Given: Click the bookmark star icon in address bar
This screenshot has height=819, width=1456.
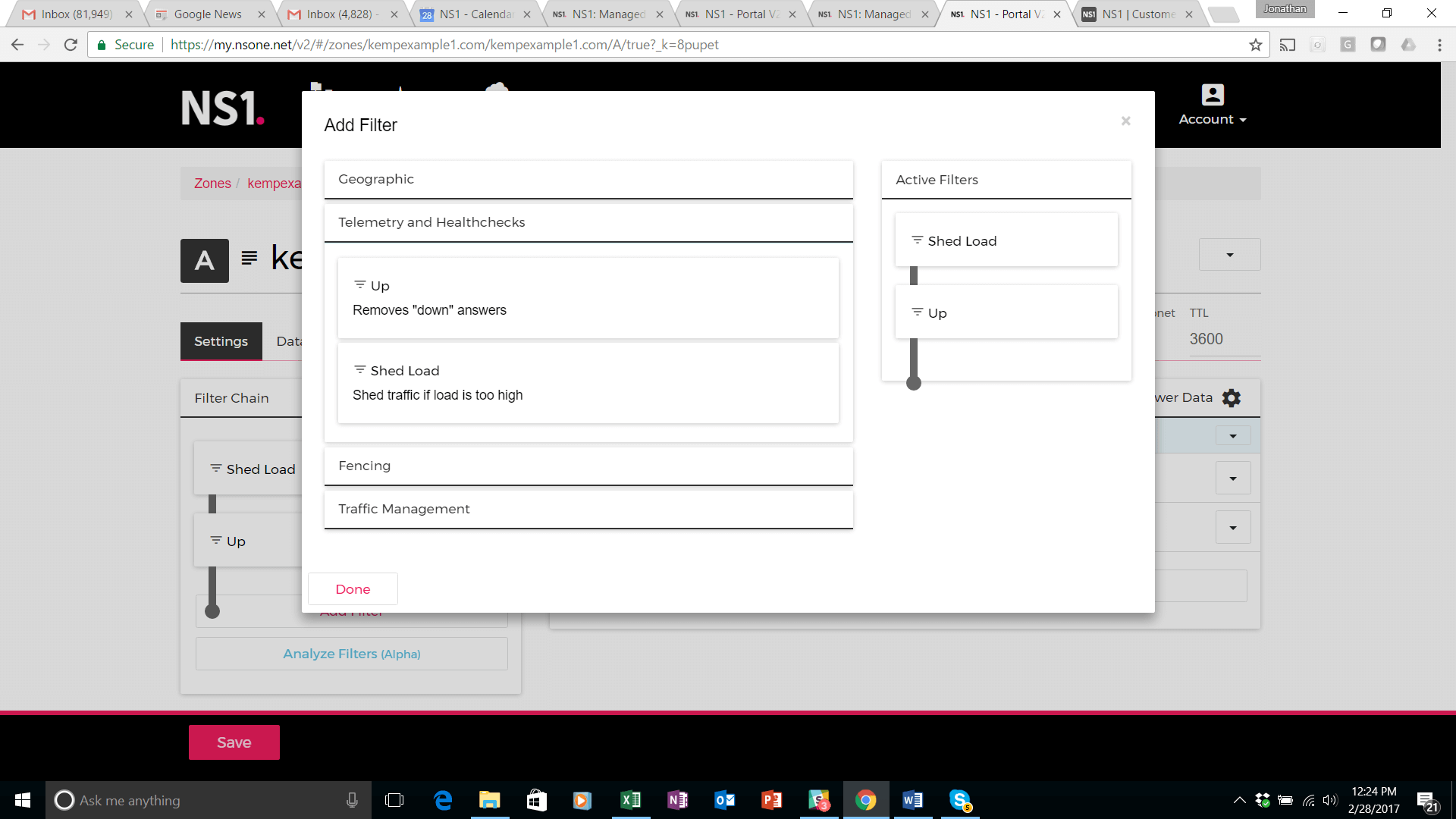Looking at the screenshot, I should click(x=1256, y=45).
